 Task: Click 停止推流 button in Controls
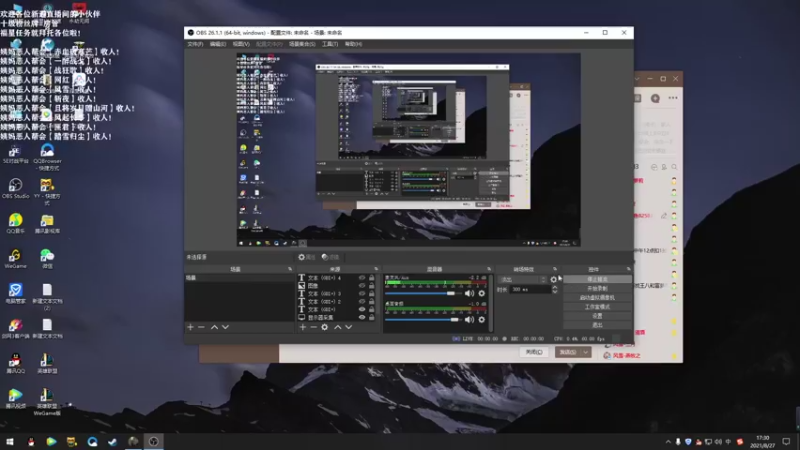tap(597, 280)
